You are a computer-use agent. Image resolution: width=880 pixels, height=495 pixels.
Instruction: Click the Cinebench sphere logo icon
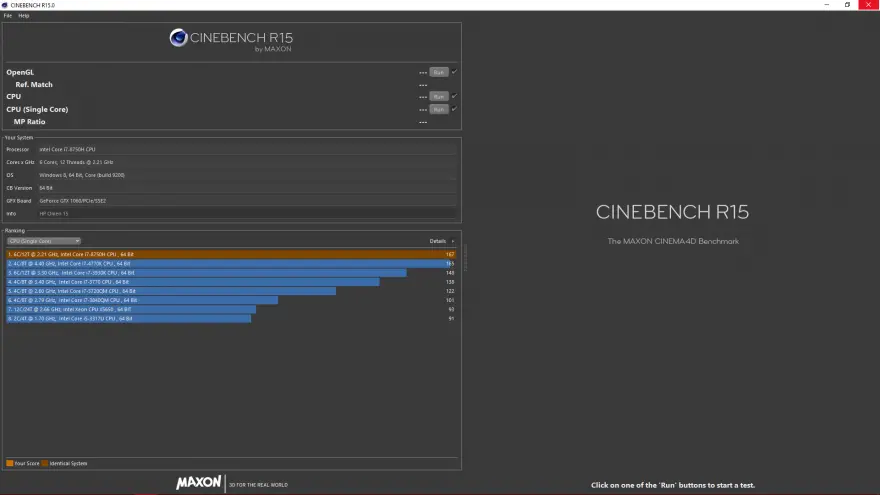tap(178, 38)
